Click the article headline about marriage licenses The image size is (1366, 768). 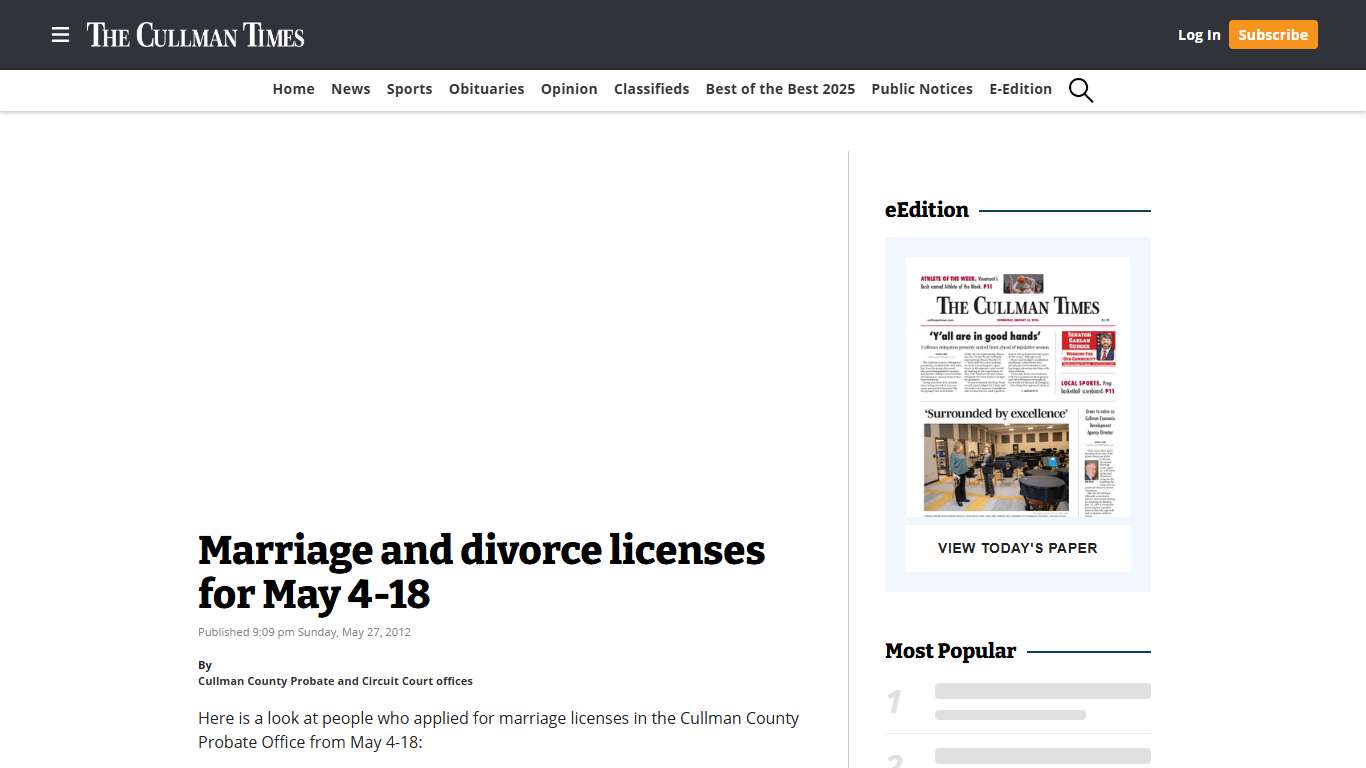pos(481,572)
